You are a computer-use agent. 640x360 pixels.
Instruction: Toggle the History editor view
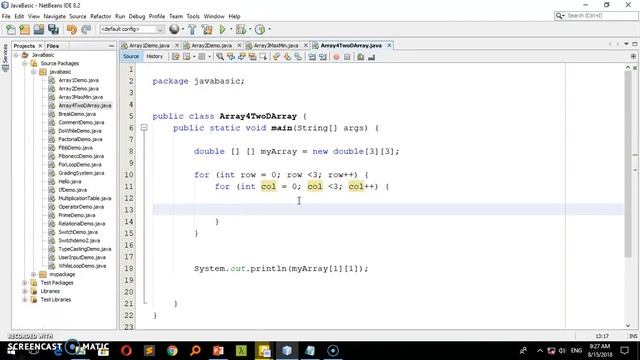point(154,56)
